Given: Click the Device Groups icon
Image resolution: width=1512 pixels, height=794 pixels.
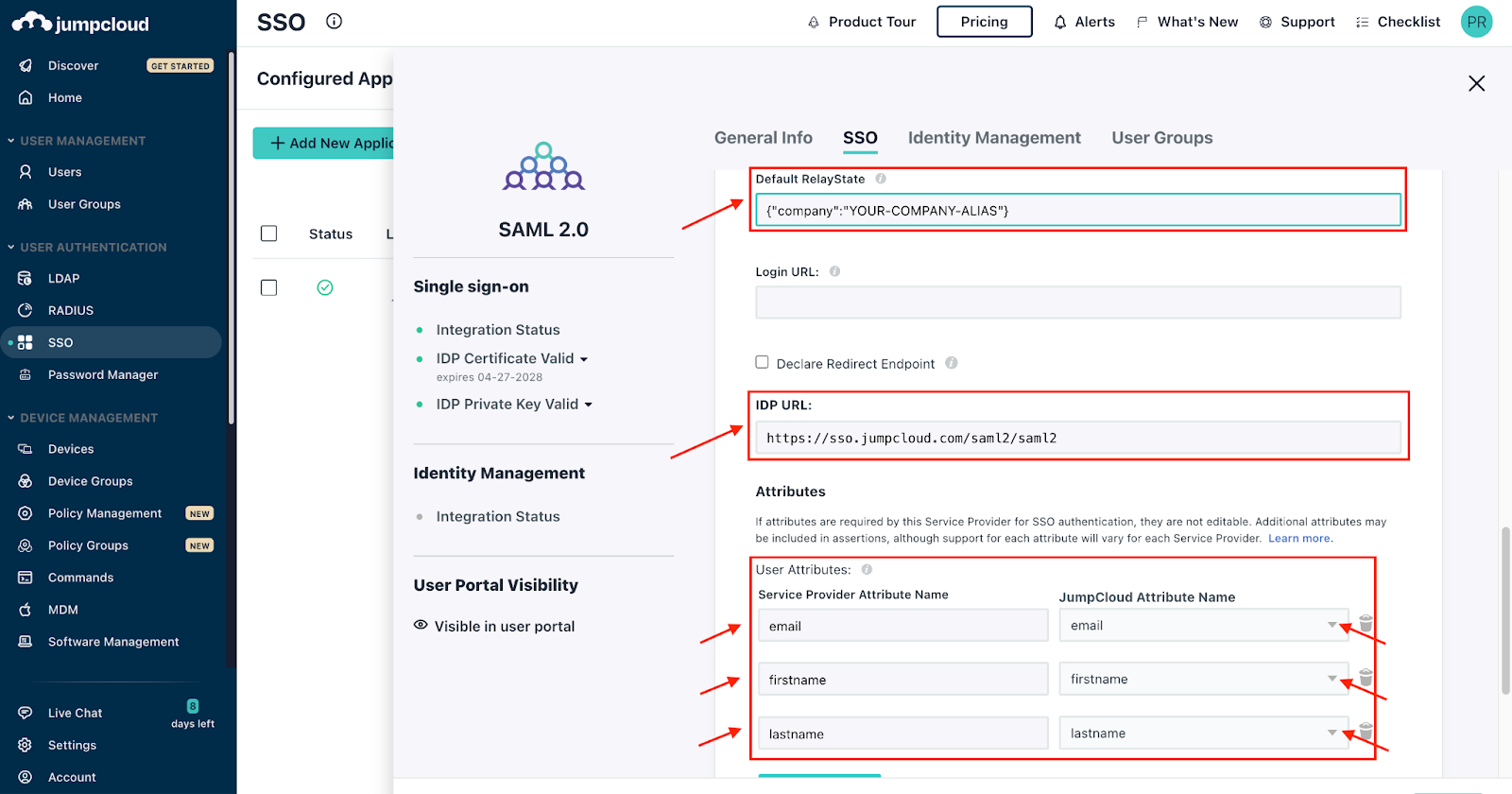Looking at the screenshot, I should point(26,481).
